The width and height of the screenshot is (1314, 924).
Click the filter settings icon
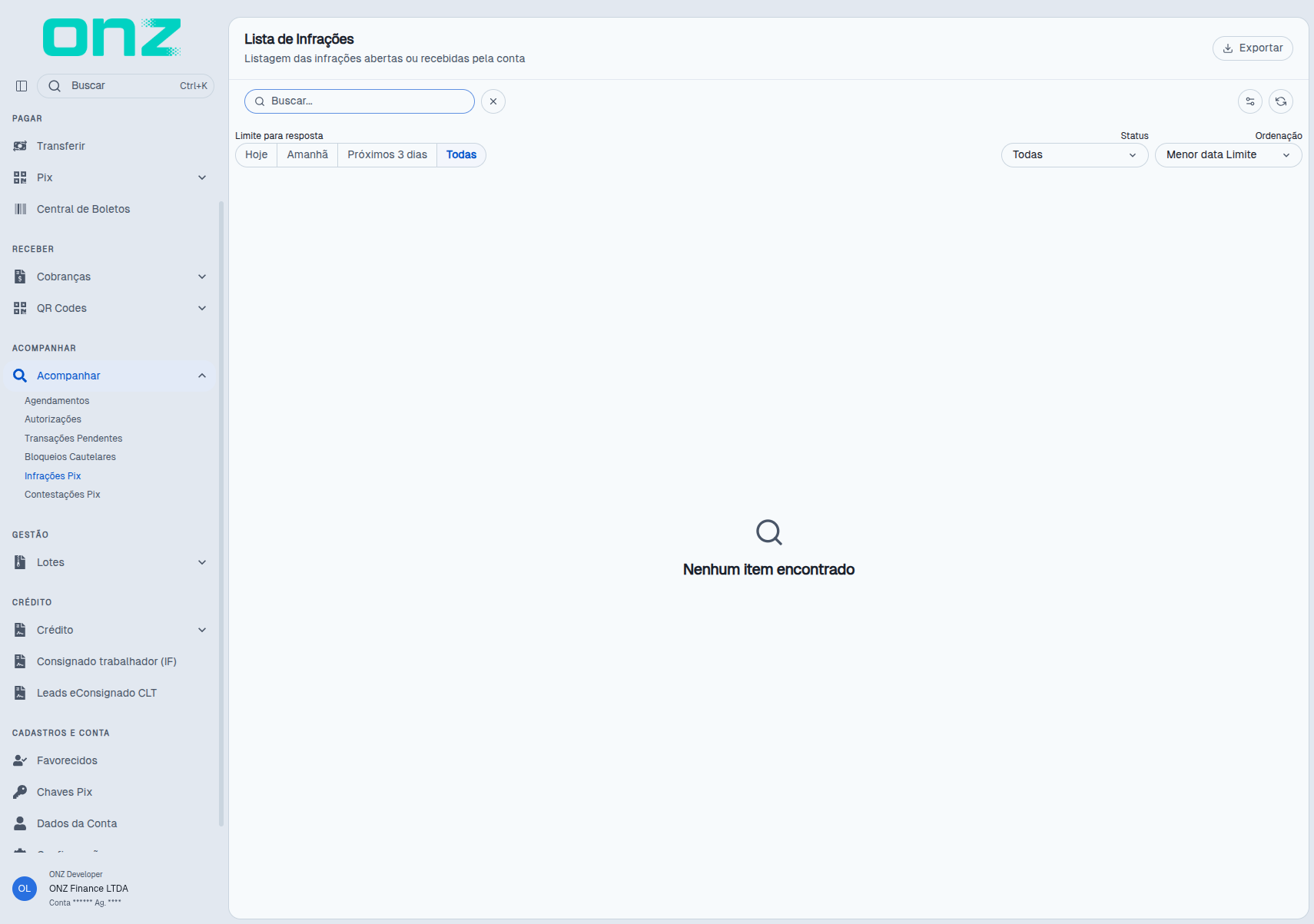(1250, 101)
